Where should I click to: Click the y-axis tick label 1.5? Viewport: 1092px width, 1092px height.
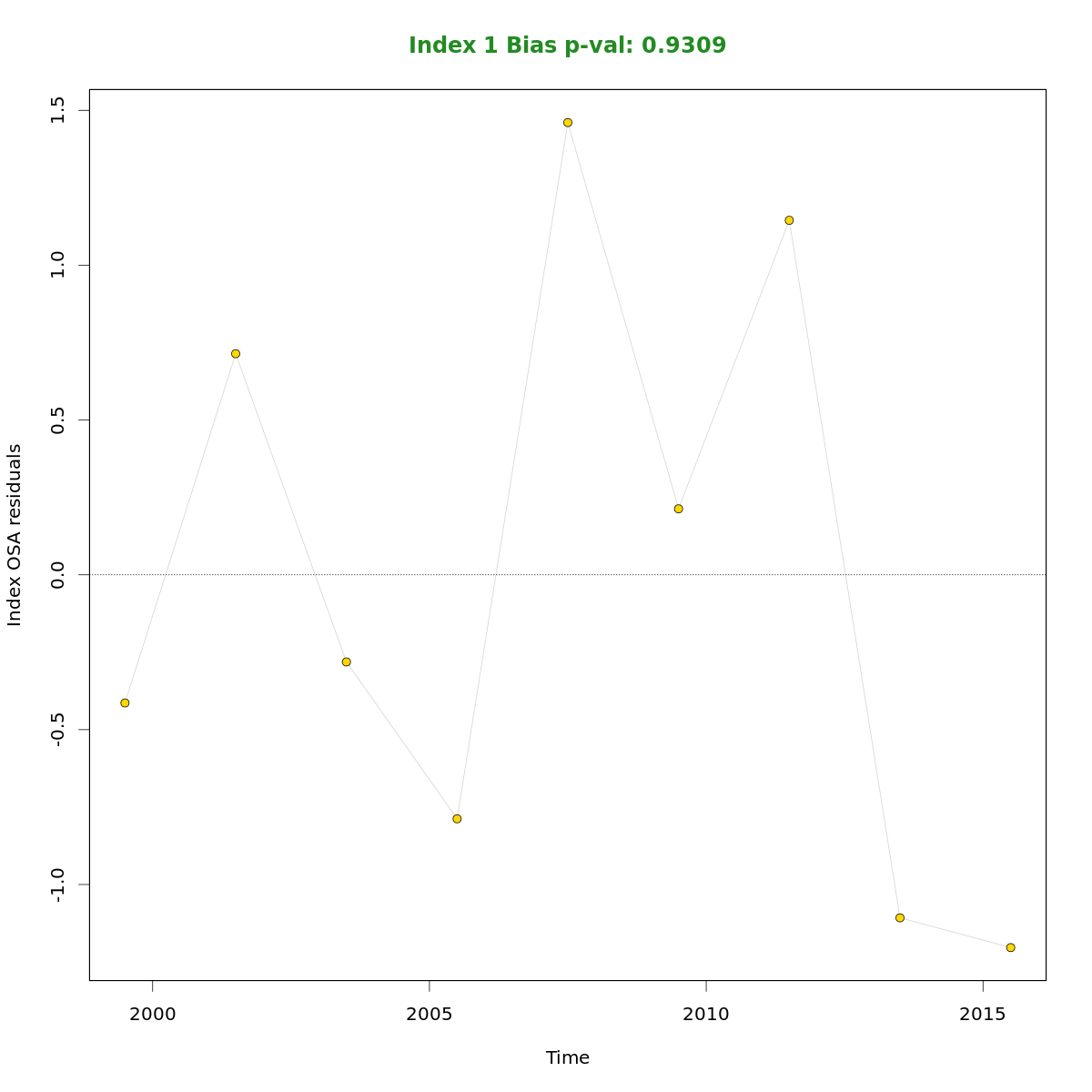(x=58, y=111)
